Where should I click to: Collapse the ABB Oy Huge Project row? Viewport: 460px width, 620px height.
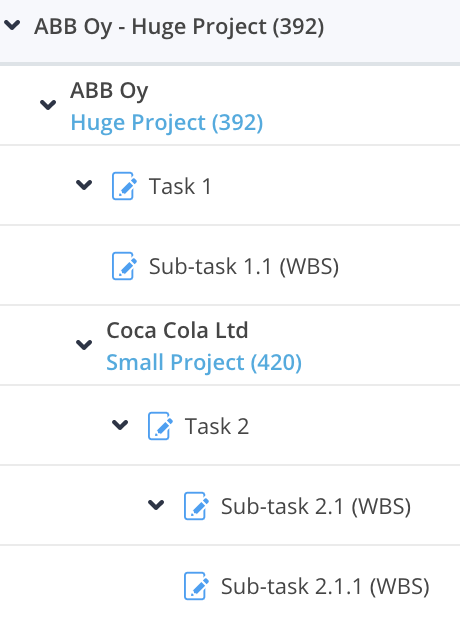(x=48, y=105)
